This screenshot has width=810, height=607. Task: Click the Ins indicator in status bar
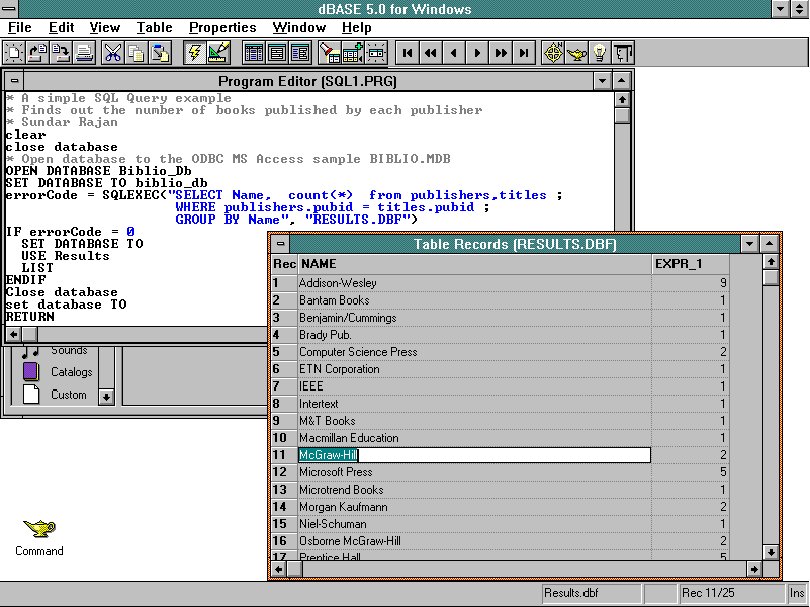(797, 593)
